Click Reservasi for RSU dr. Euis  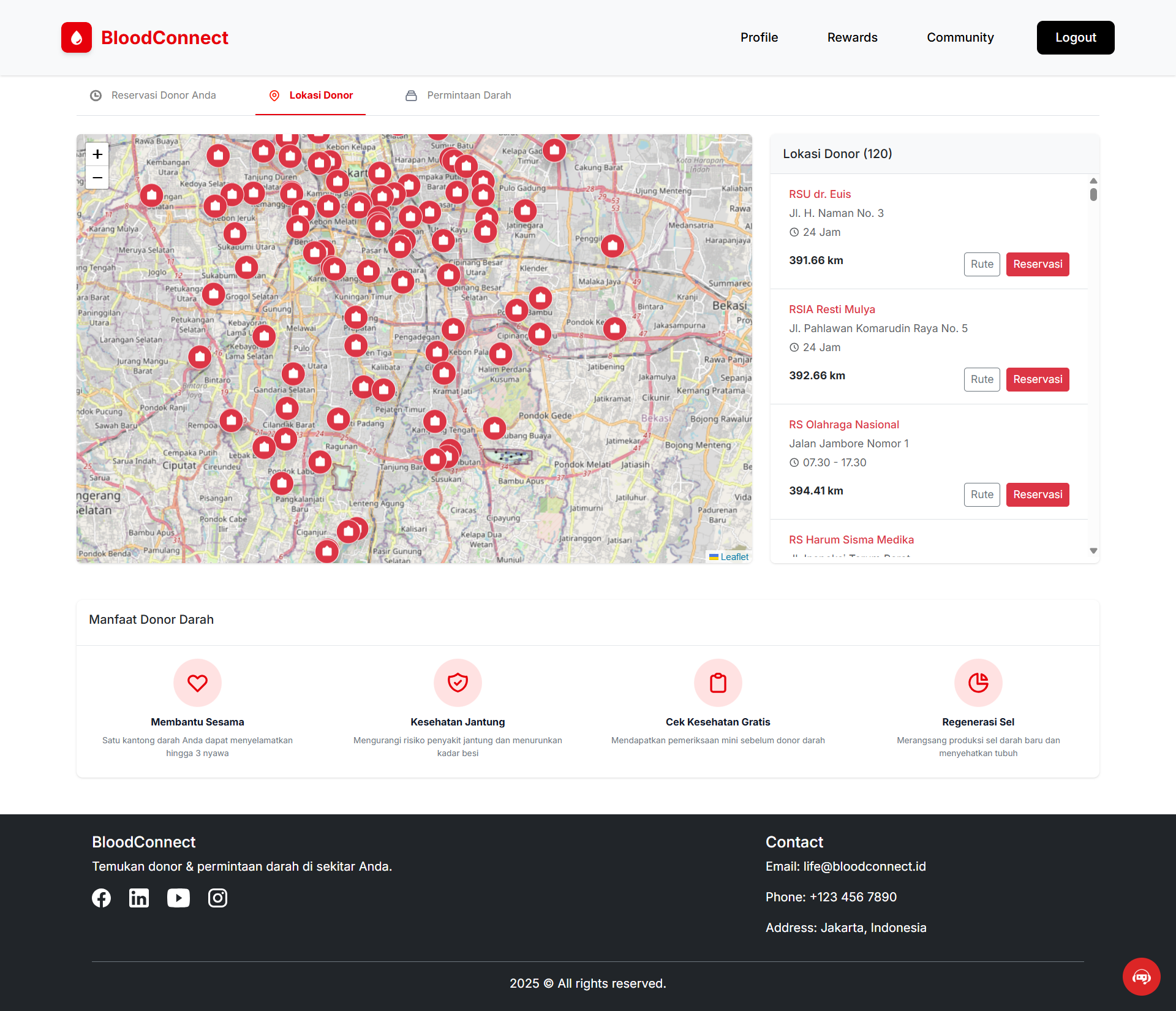pos(1037,264)
